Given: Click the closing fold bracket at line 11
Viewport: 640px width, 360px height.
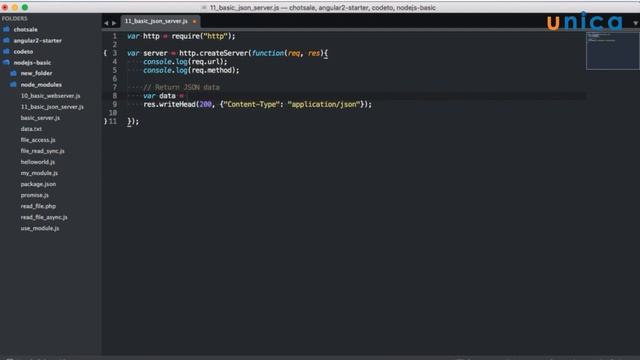Looking at the screenshot, I should point(105,121).
